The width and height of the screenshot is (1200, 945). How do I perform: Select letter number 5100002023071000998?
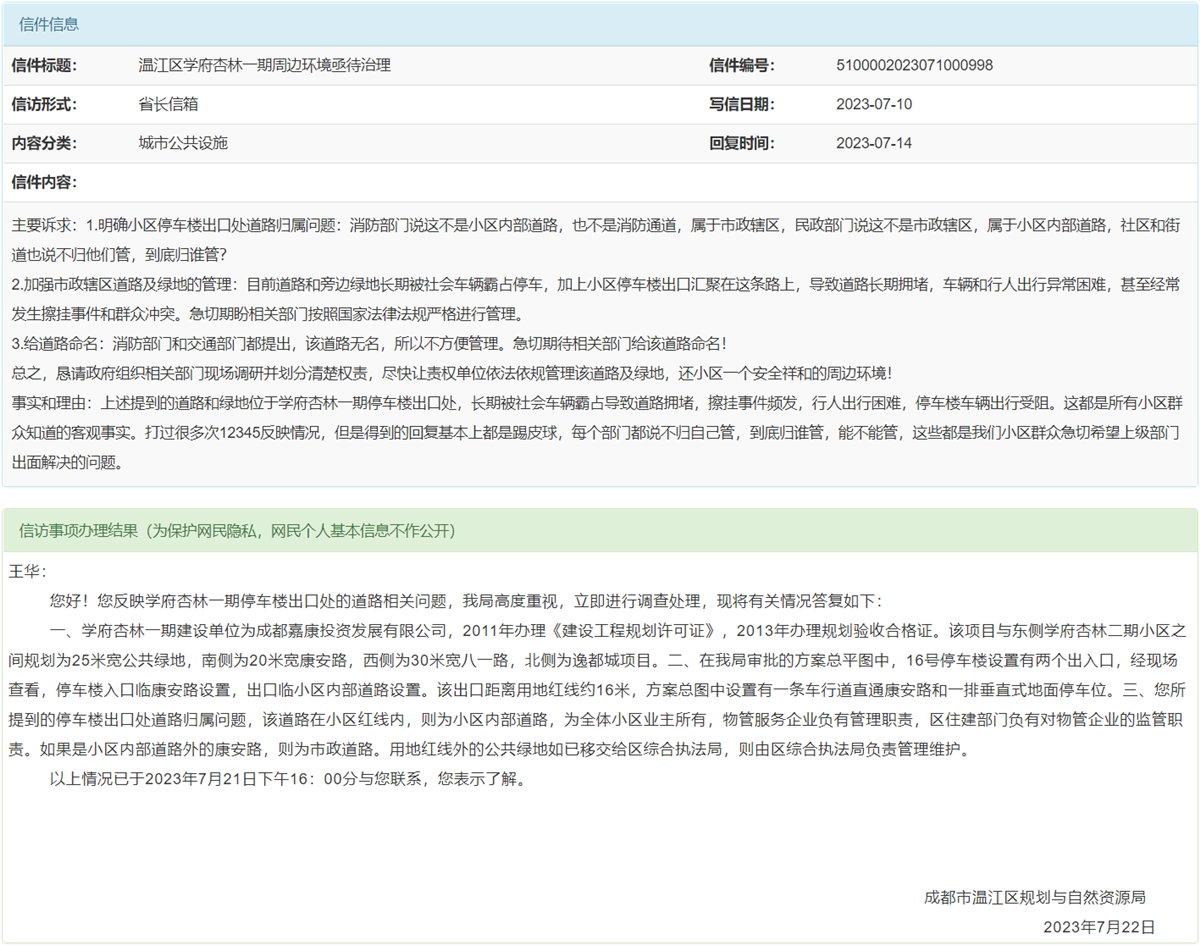pos(914,66)
